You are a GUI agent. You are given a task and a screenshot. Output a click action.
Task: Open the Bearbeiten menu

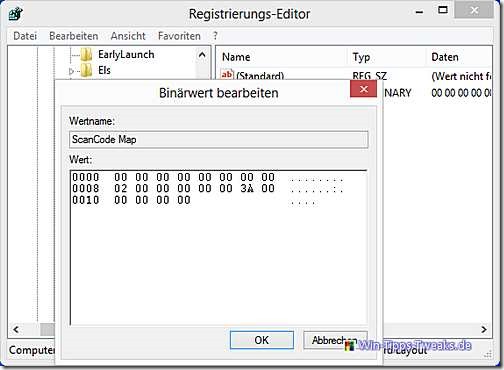pyautogui.click(x=74, y=36)
